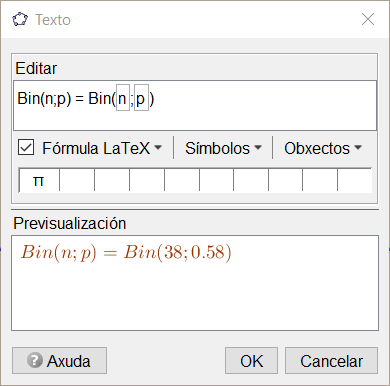The image size is (390, 386).
Task: Open the Obxectos dropdown list
Action: 323,148
